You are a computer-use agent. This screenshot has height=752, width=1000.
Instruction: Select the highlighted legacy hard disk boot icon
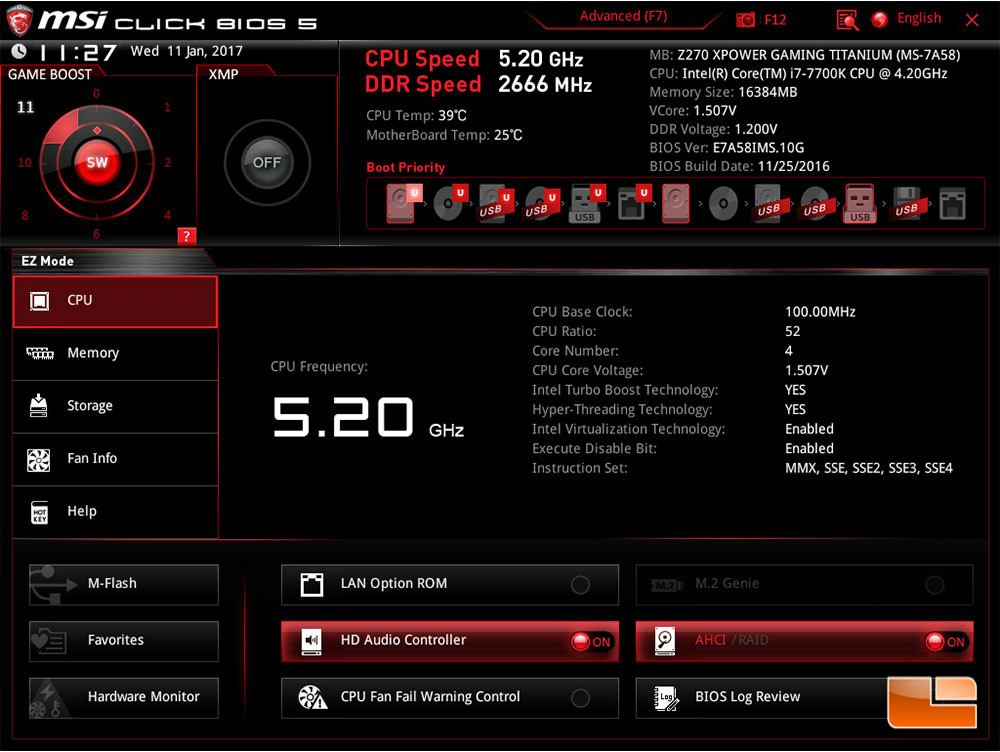675,203
